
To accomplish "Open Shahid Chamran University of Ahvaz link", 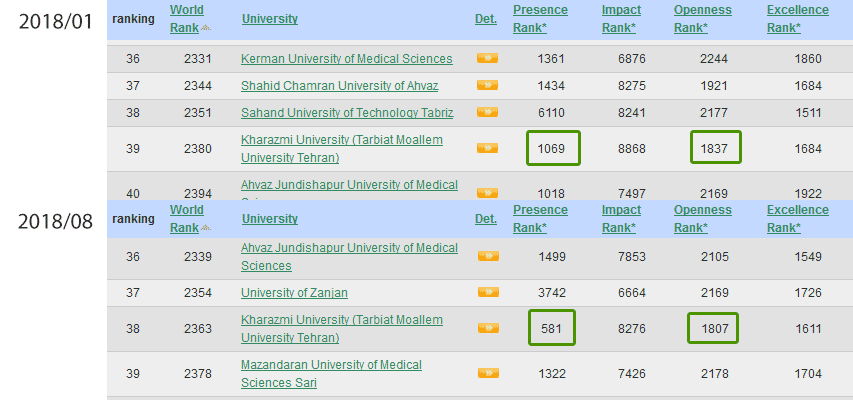I will pyautogui.click(x=339, y=86).
